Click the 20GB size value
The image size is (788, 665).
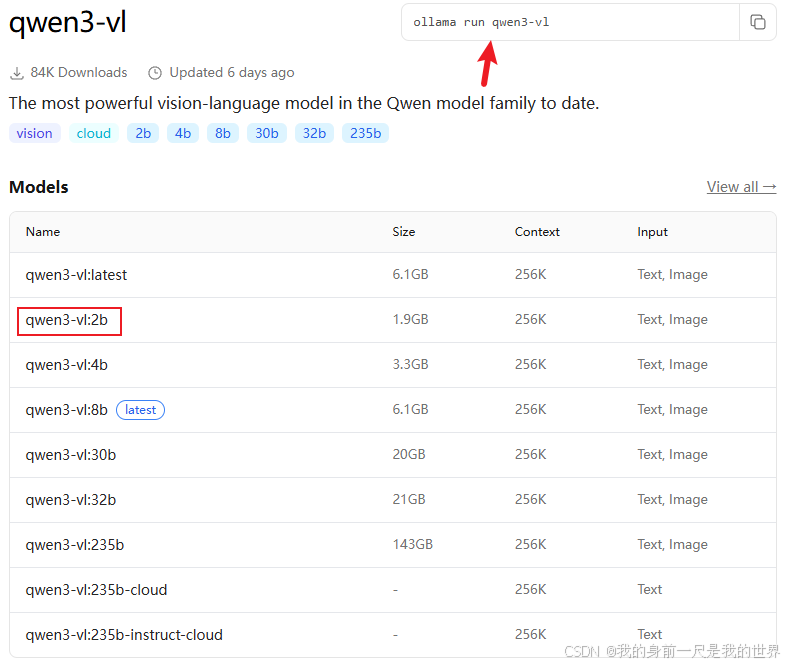point(409,454)
